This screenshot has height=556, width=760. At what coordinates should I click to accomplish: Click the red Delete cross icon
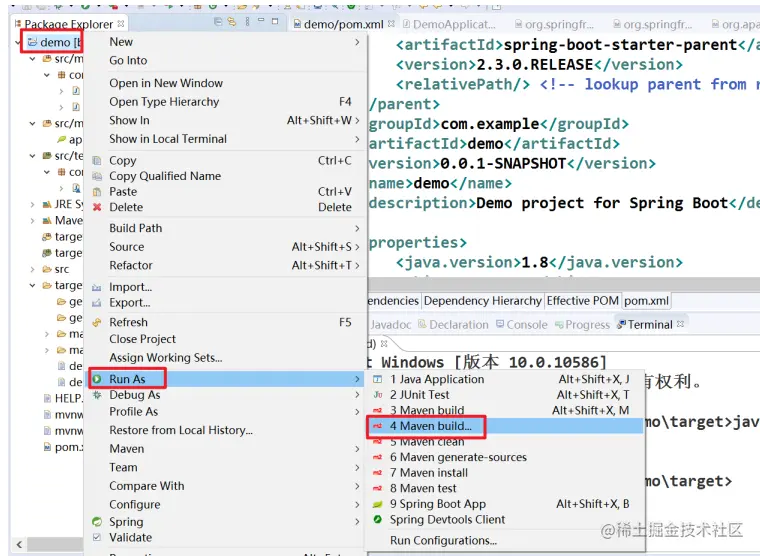click(x=97, y=207)
